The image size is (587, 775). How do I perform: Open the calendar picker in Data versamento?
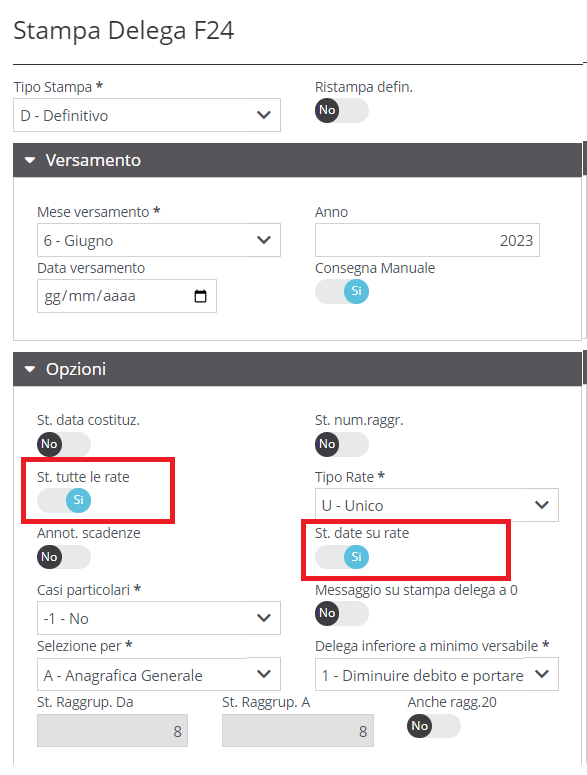tap(200, 296)
